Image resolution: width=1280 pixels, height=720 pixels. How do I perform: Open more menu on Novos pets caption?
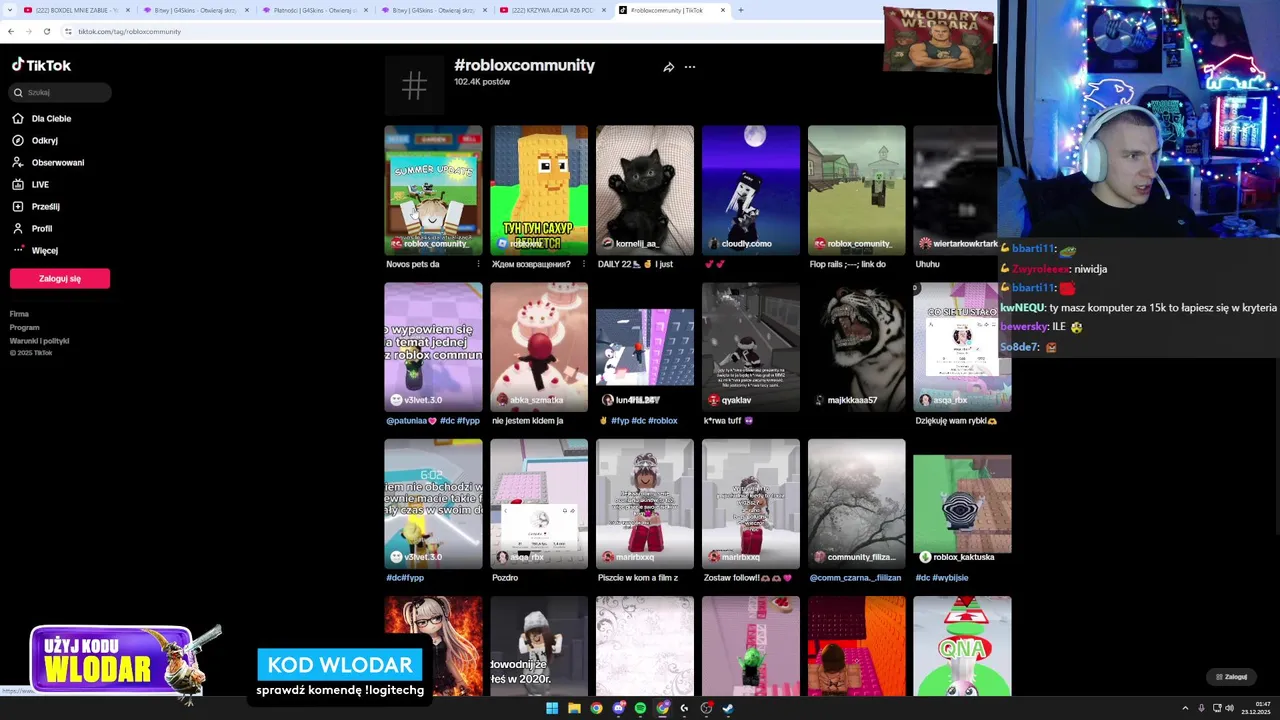tap(478, 264)
